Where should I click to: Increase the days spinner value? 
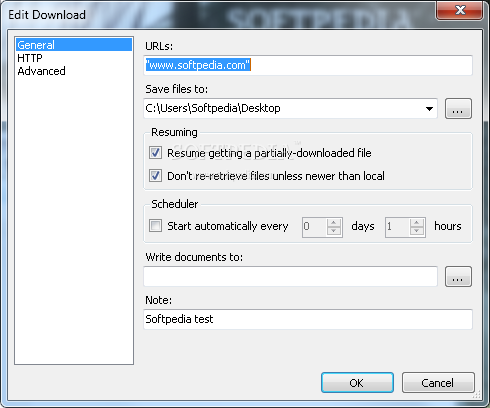334,223
